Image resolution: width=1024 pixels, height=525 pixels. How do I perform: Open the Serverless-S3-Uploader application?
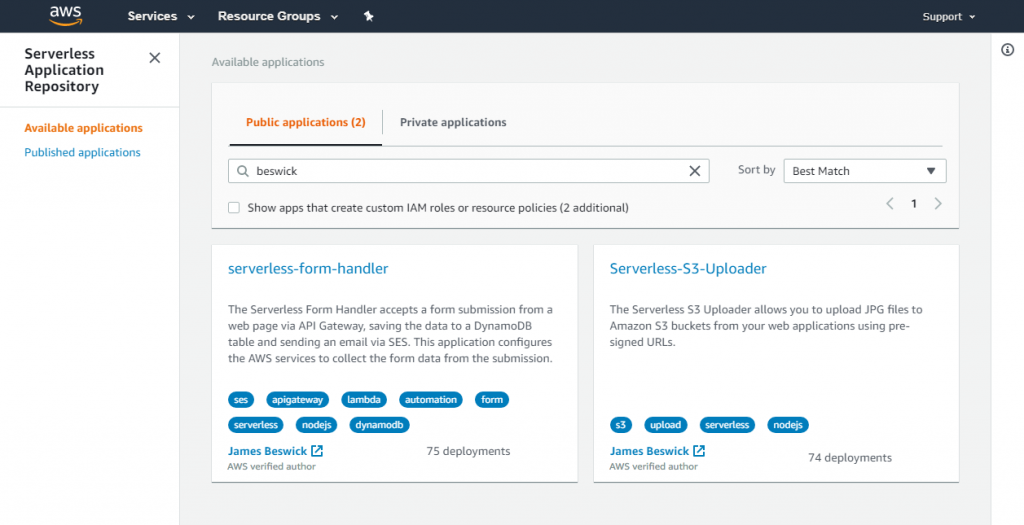688,268
